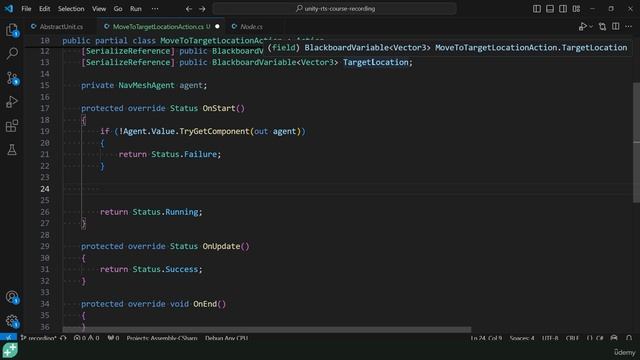The width and height of the screenshot is (640, 360).
Task: Switch to the Node.cs tab
Action: click(251, 27)
